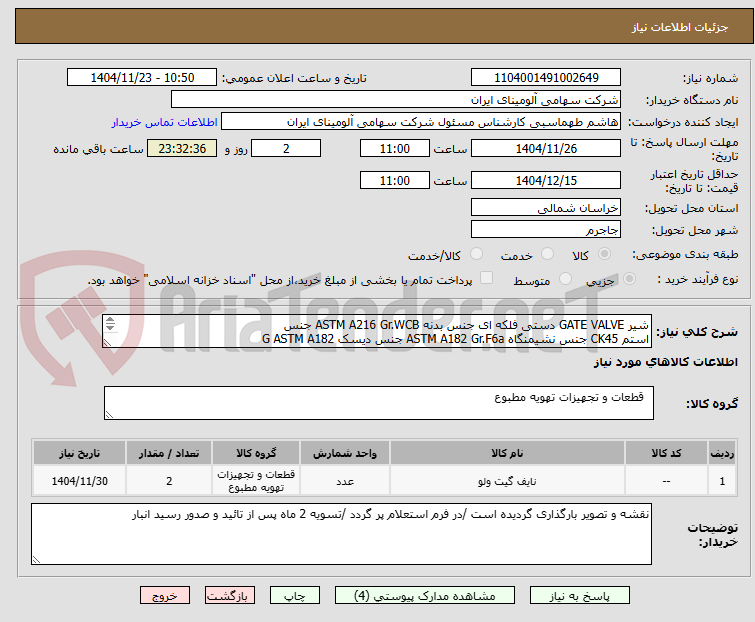Click response deadline date 1404/11/26
Image resolution: width=755 pixels, height=622 pixels.
pyautogui.click(x=546, y=148)
